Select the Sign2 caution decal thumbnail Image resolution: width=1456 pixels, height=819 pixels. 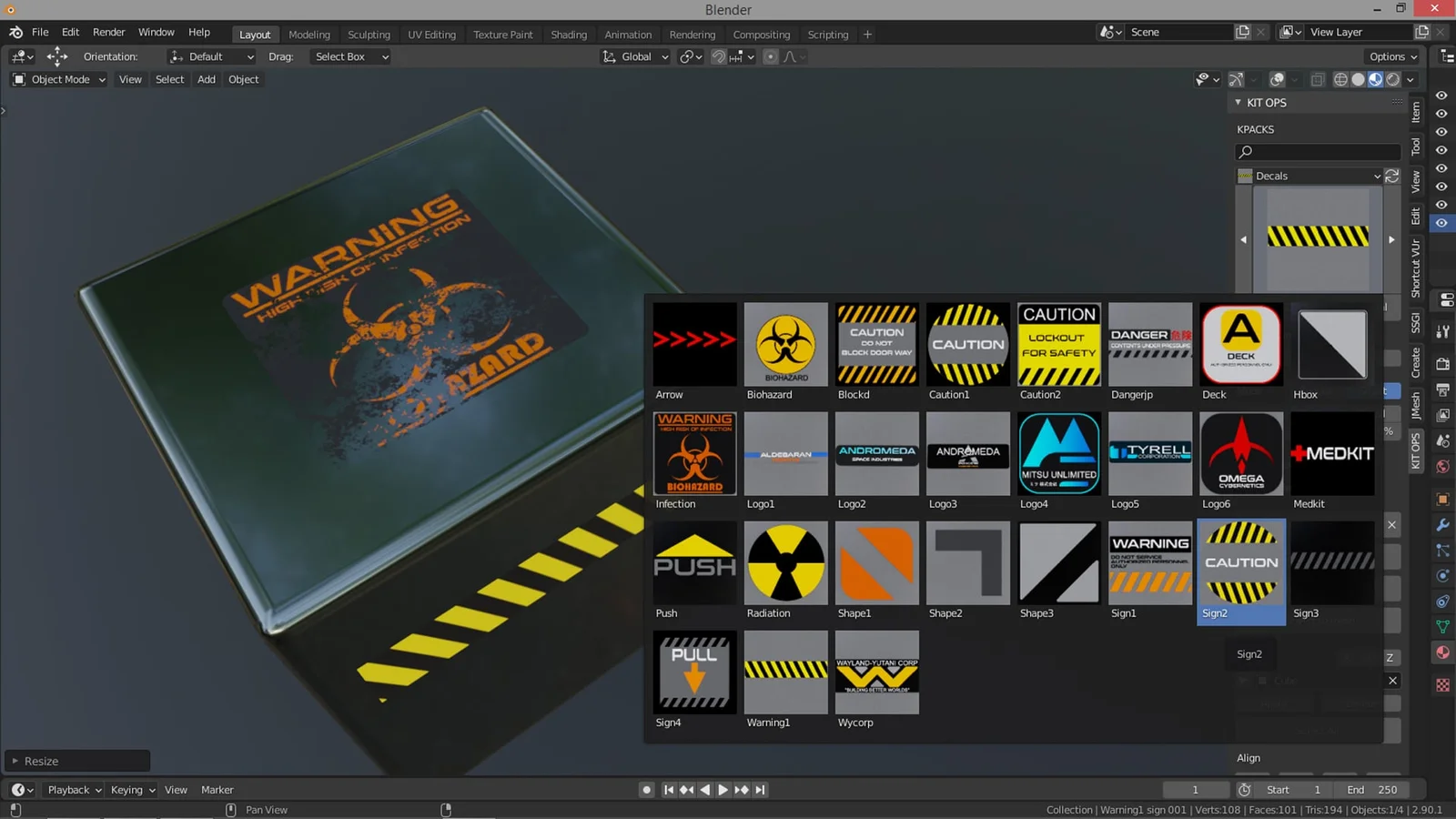[x=1241, y=562]
